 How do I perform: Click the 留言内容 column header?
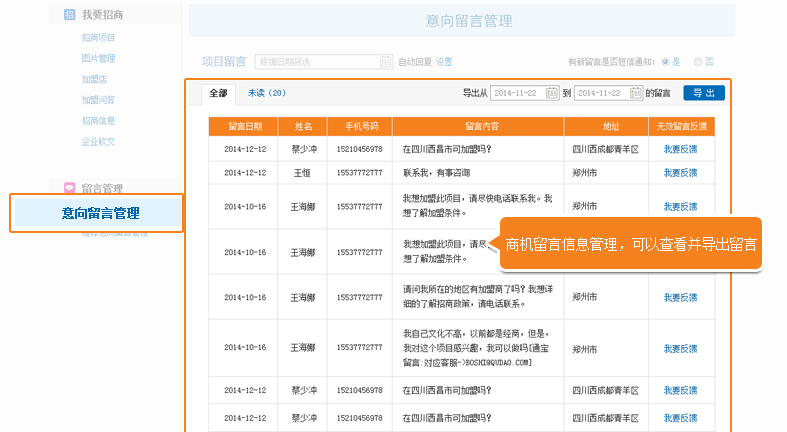pos(478,126)
